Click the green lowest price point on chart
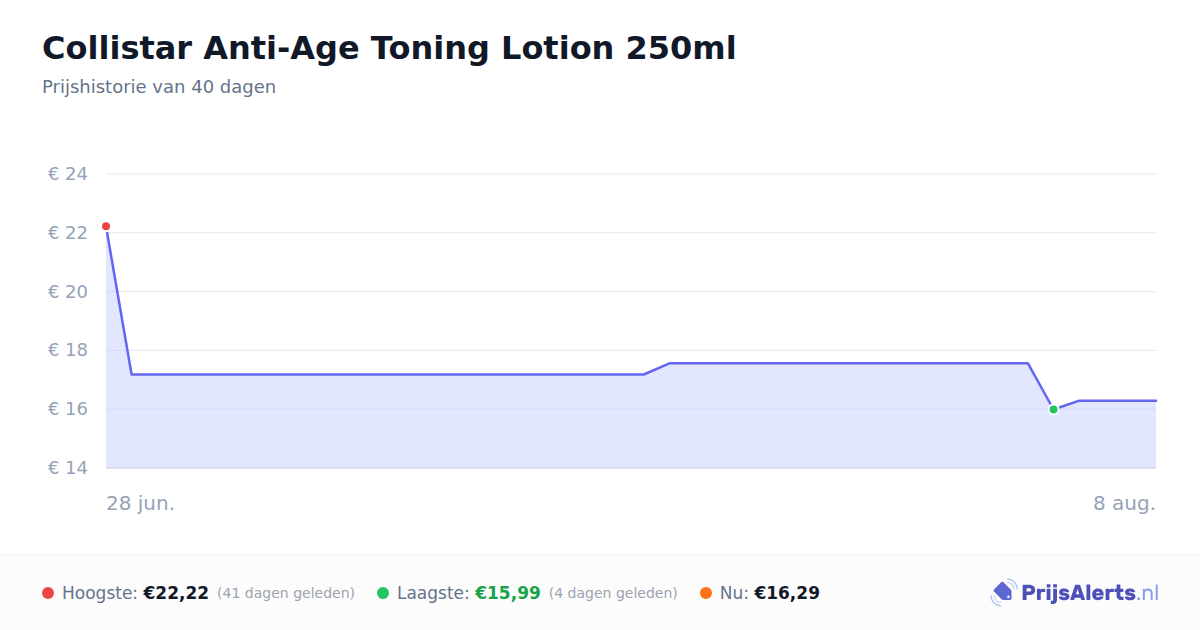This screenshot has height=630, width=1200. (x=1053, y=409)
